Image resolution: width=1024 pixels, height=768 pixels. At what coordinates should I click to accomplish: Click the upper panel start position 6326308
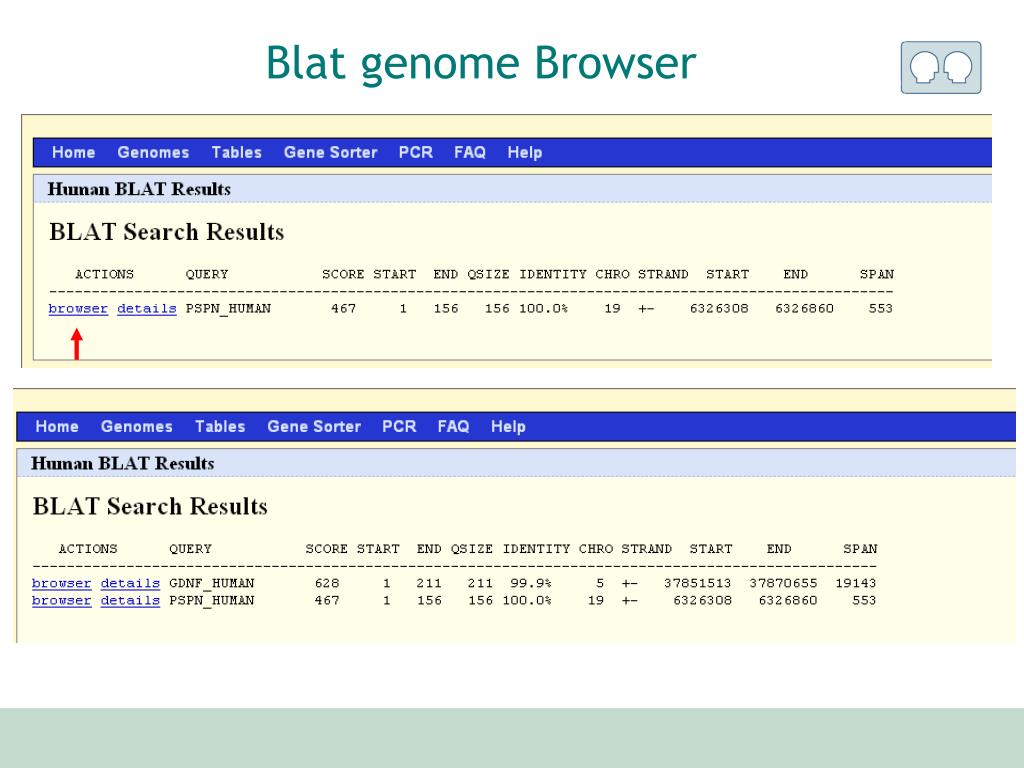(x=719, y=308)
